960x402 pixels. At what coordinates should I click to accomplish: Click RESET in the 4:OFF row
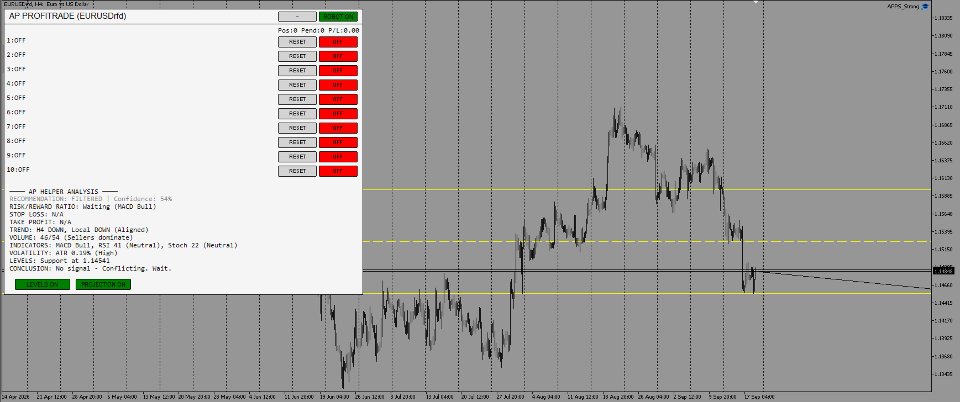point(297,85)
